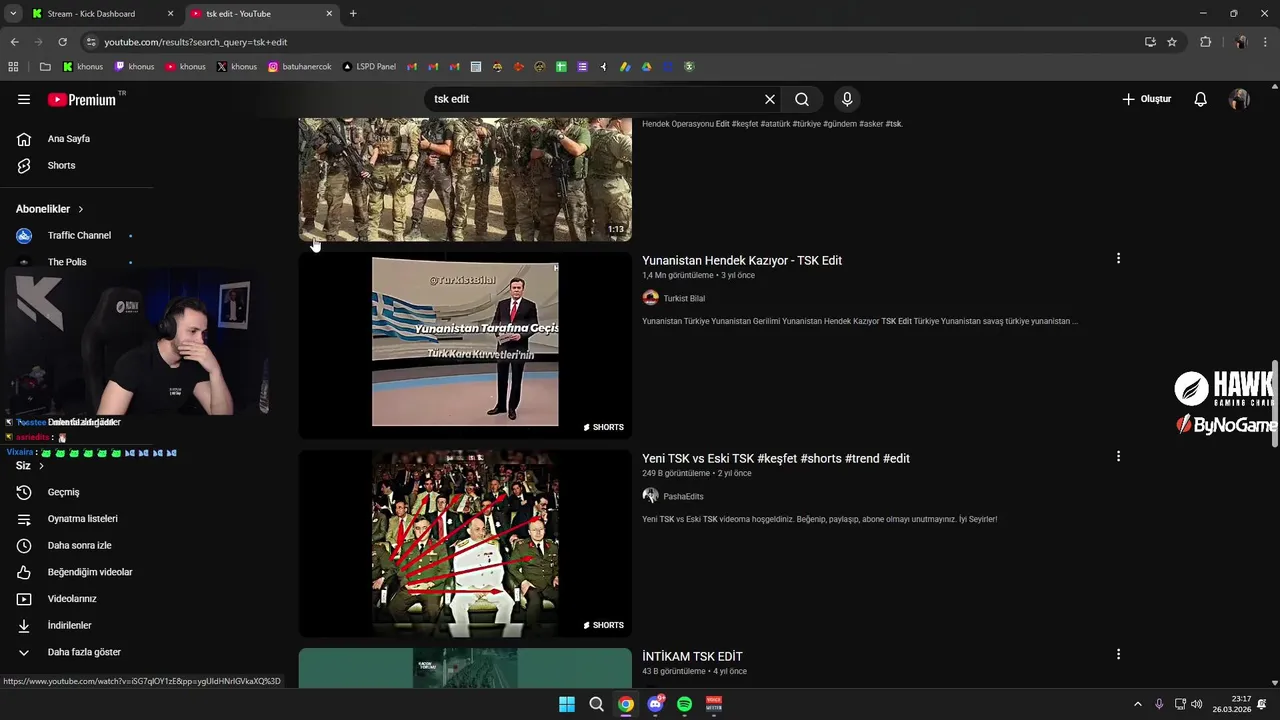Open the YouTube account avatar menu
The width and height of the screenshot is (1280, 720).
pyautogui.click(x=1240, y=99)
